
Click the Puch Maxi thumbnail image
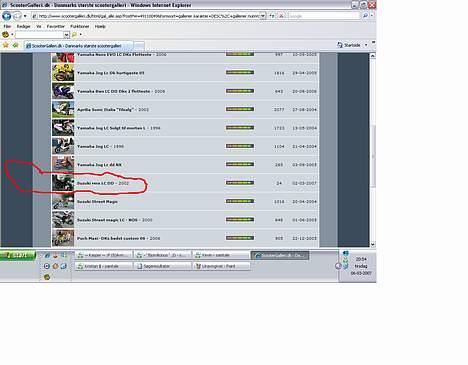[63, 238]
